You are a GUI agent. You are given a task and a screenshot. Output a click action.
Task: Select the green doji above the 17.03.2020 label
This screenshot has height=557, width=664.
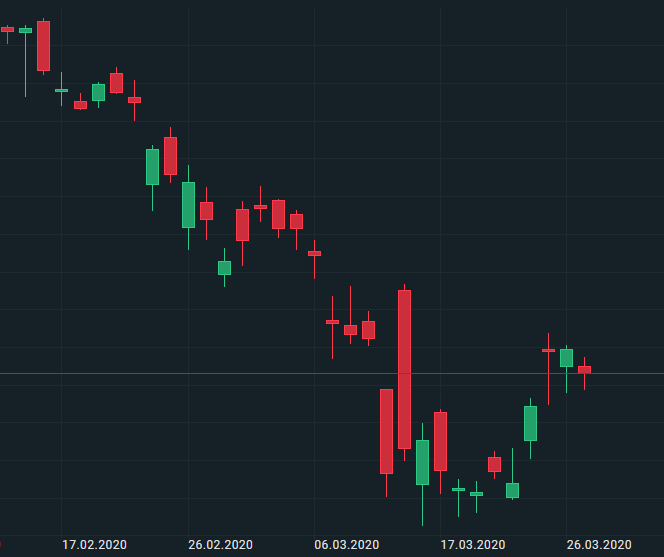click(x=476, y=494)
